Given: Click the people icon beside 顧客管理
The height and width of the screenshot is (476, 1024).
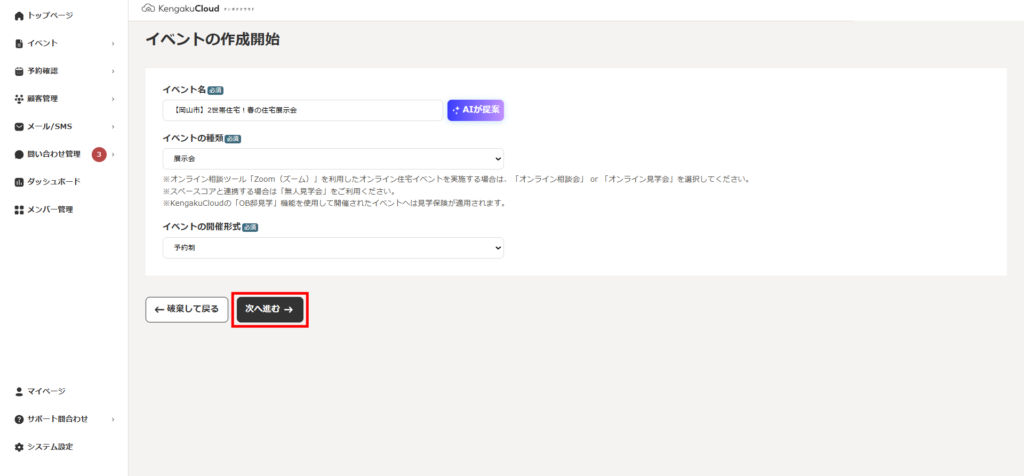Looking at the screenshot, I should click(19, 99).
